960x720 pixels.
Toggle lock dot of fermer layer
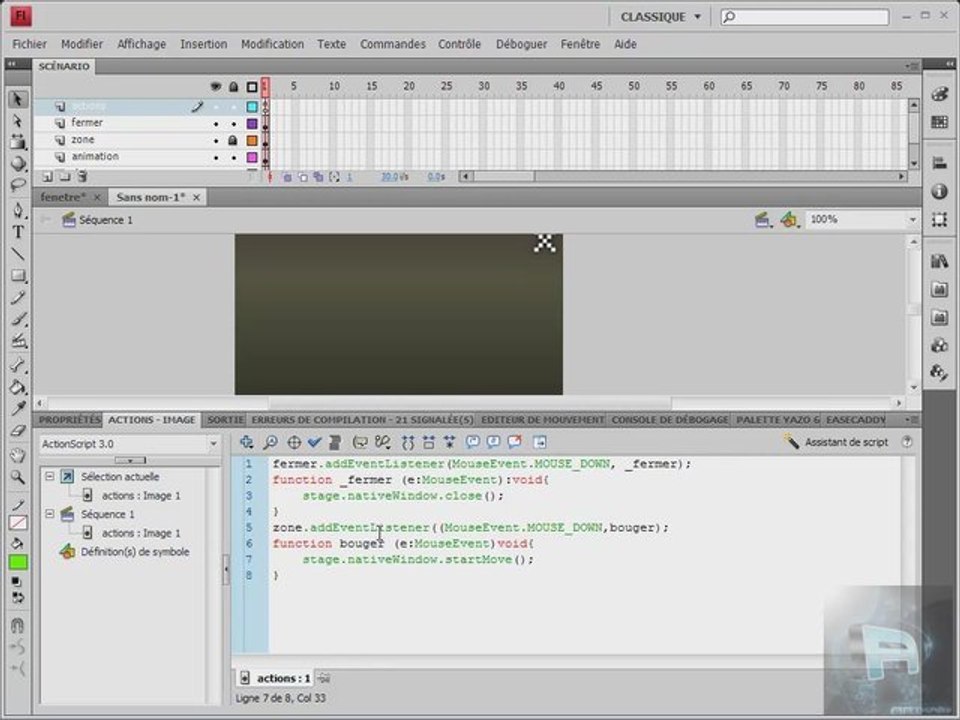[x=233, y=124]
